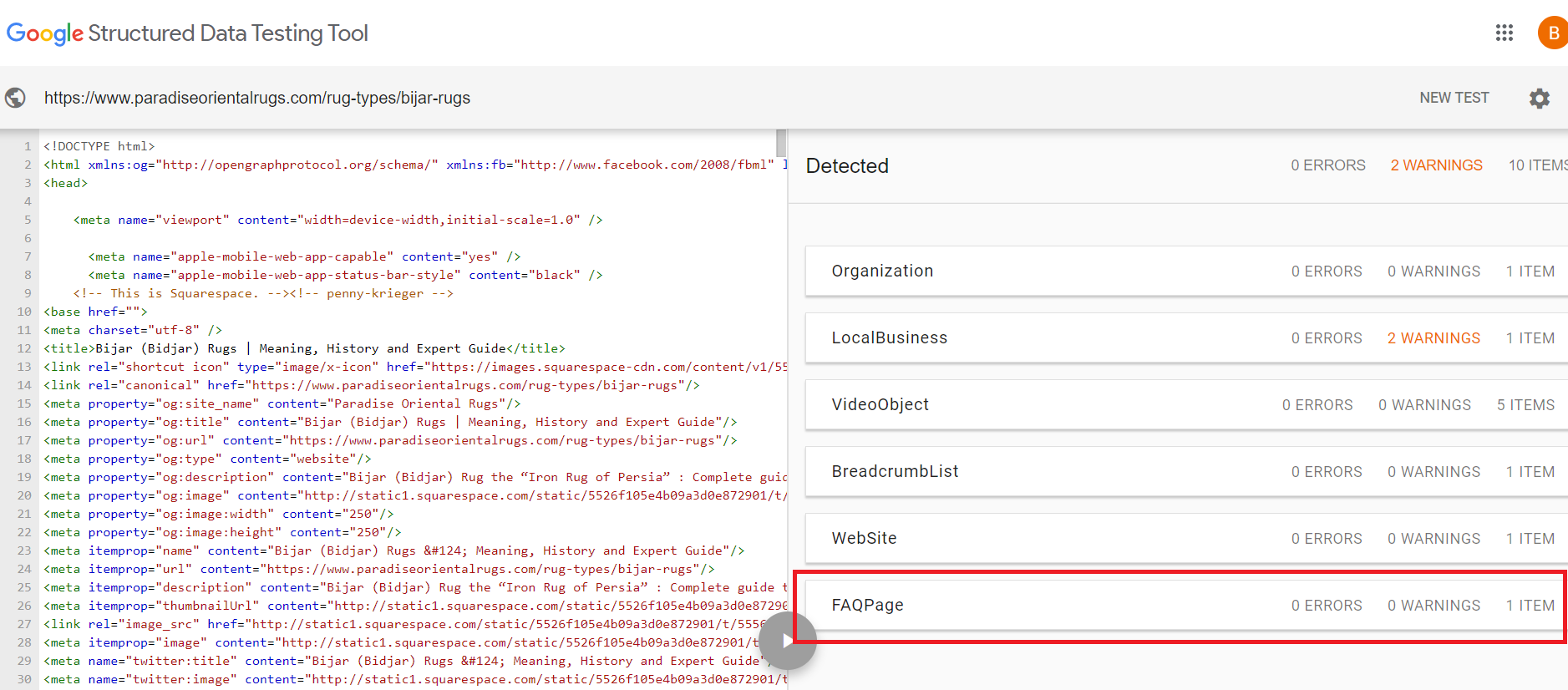1568x690 pixels.
Task: Open the orange account avatar B
Action: coord(1552,33)
